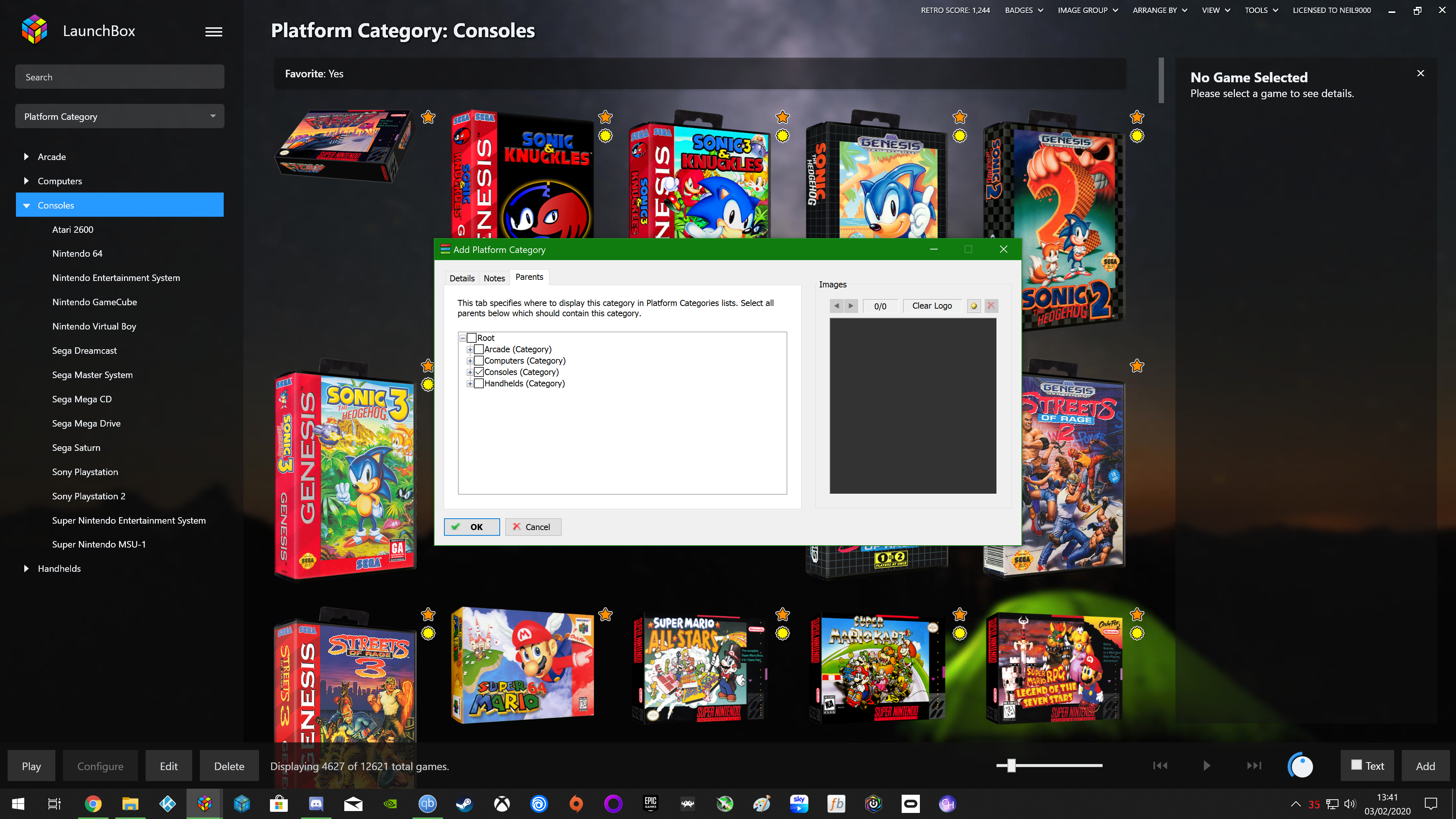Open Google Chrome from taskbar

[x=93, y=804]
